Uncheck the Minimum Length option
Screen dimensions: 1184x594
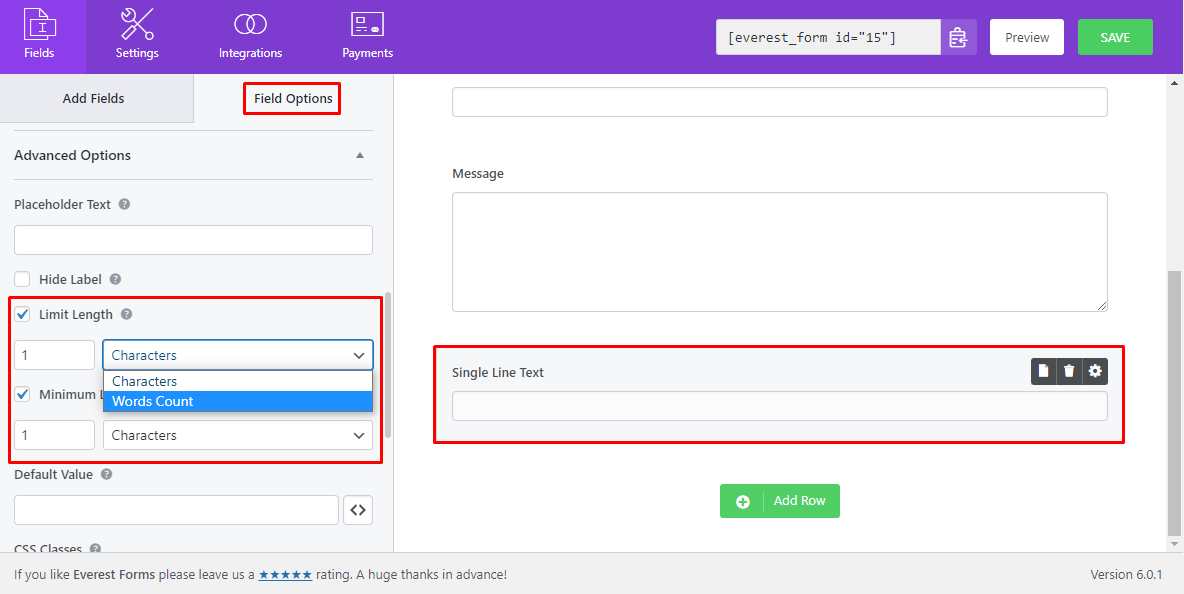[22, 394]
